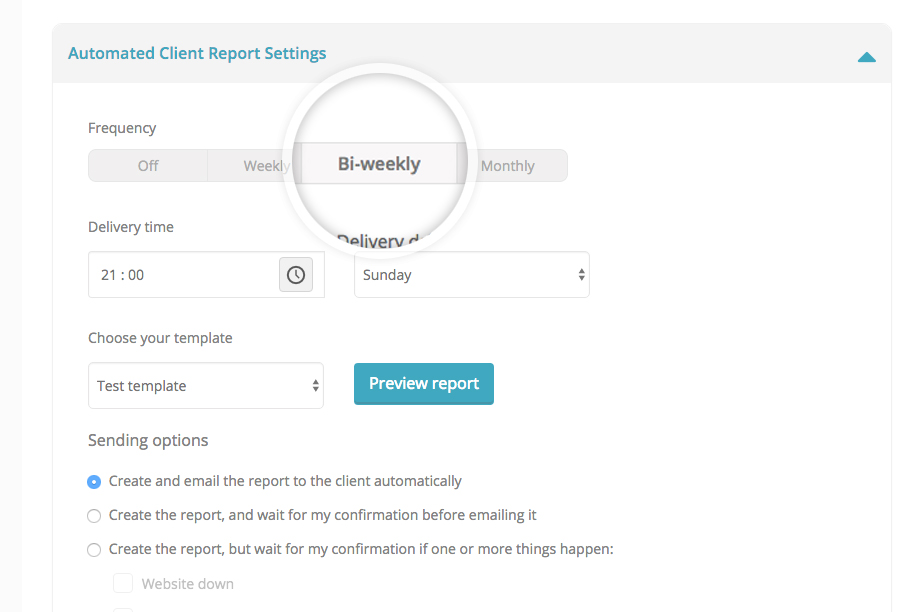Choose 'wait for confirmation if things happen' radio
Viewport: 919px width, 612px height.
pos(94,550)
